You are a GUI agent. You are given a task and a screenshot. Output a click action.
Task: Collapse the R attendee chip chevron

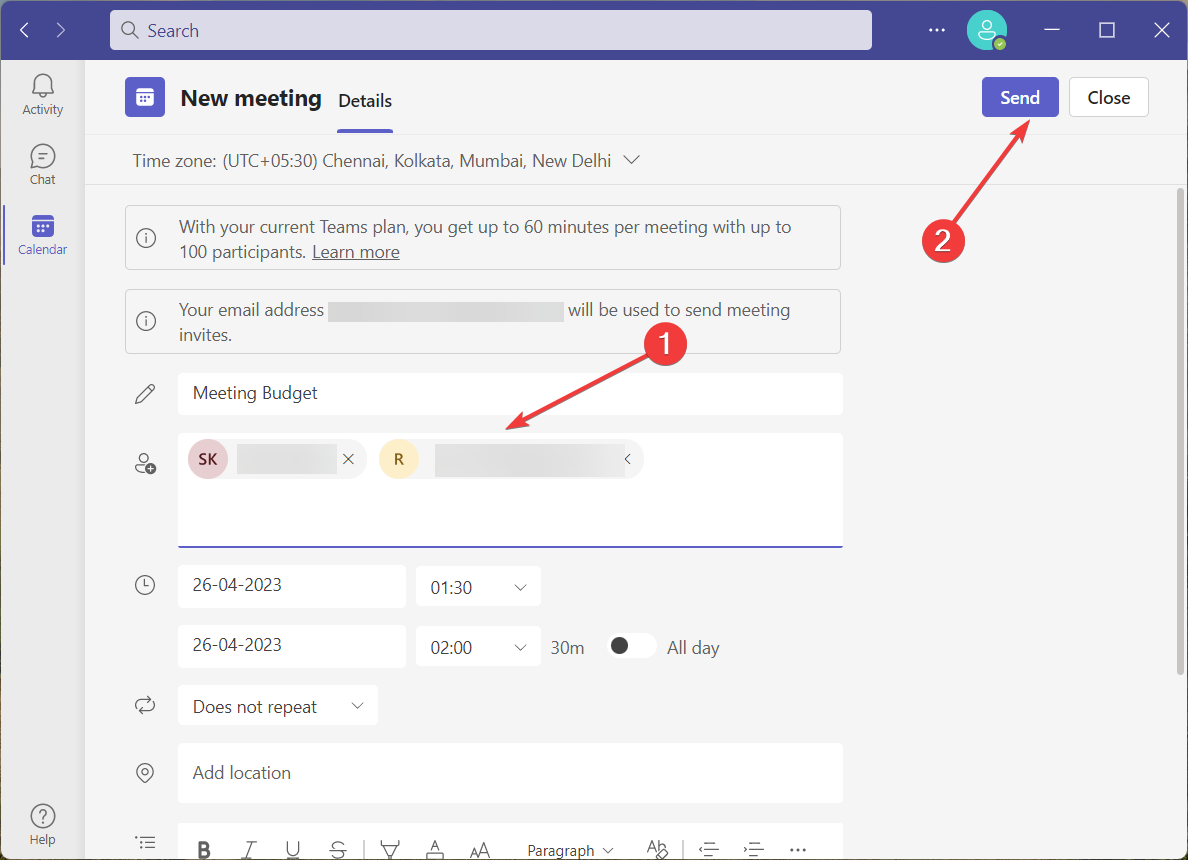click(627, 459)
